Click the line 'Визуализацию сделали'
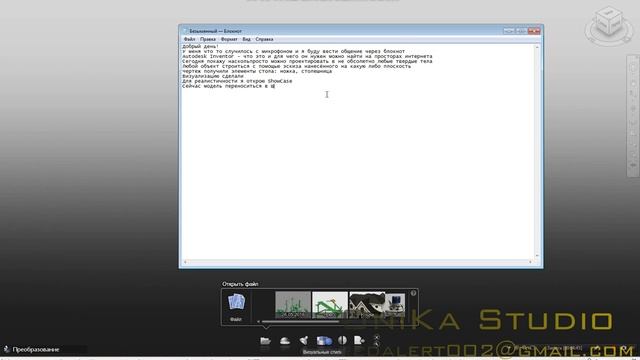The width and height of the screenshot is (640, 360). tap(213, 76)
